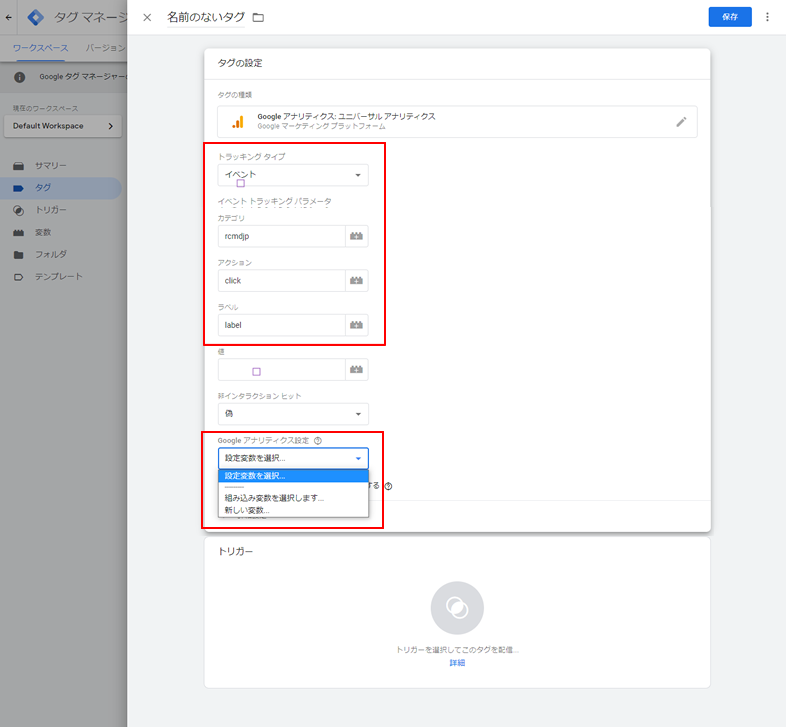Select the Universal Analytics tag type row
Viewport: 786px width, 727px height.
point(457,122)
